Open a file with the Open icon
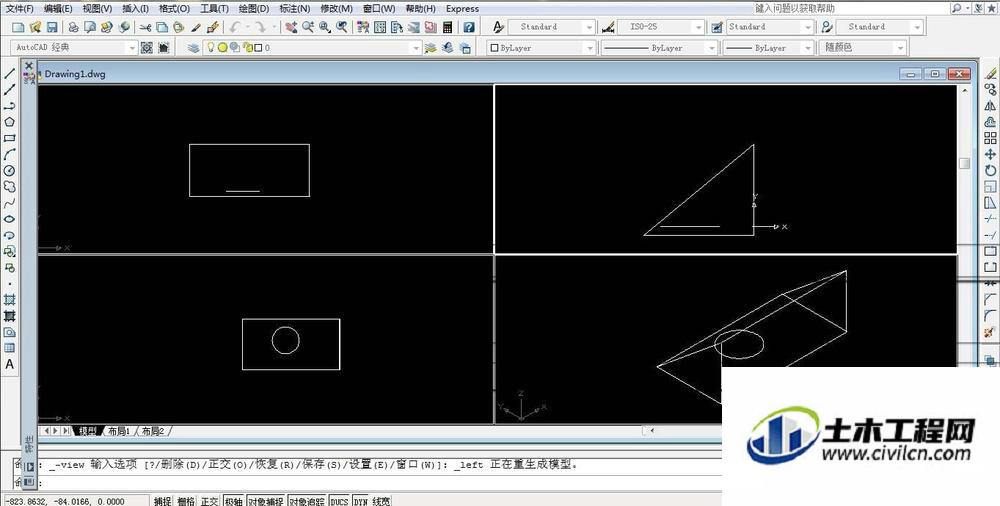This screenshot has width=1000, height=506. tap(35, 27)
